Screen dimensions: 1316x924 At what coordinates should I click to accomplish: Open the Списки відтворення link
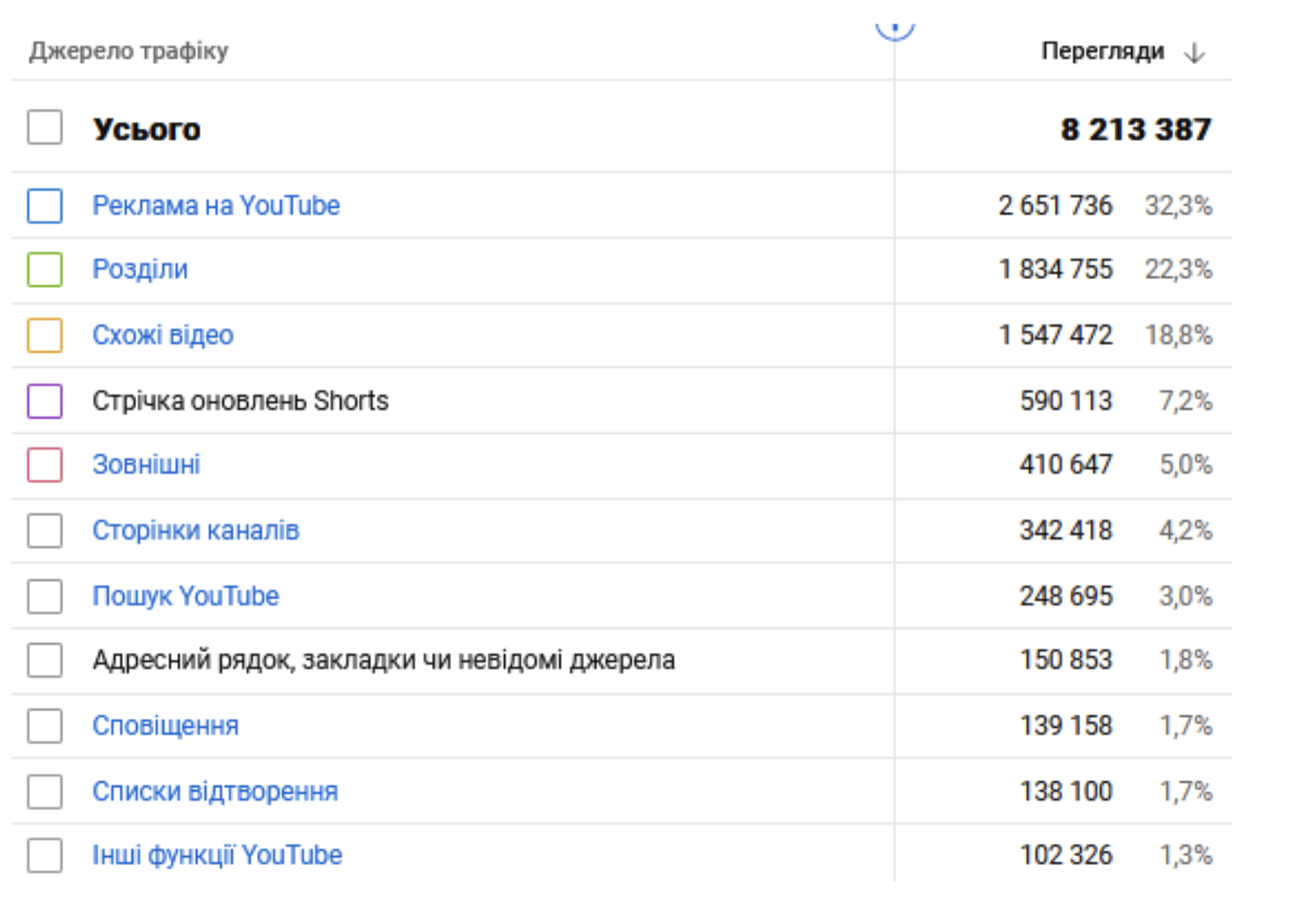[x=215, y=791]
